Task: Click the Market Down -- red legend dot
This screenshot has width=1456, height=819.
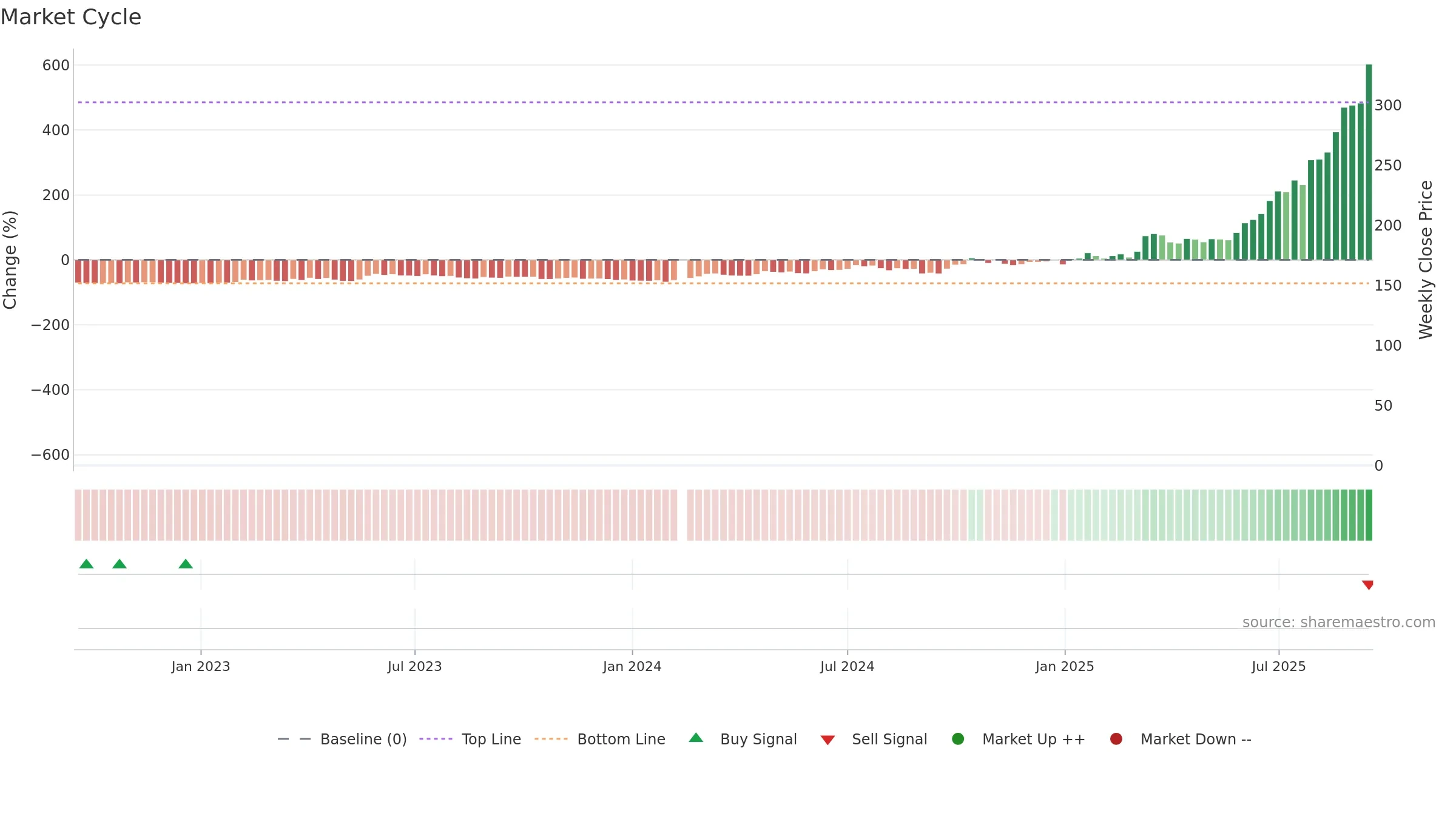Action: pos(1116,739)
